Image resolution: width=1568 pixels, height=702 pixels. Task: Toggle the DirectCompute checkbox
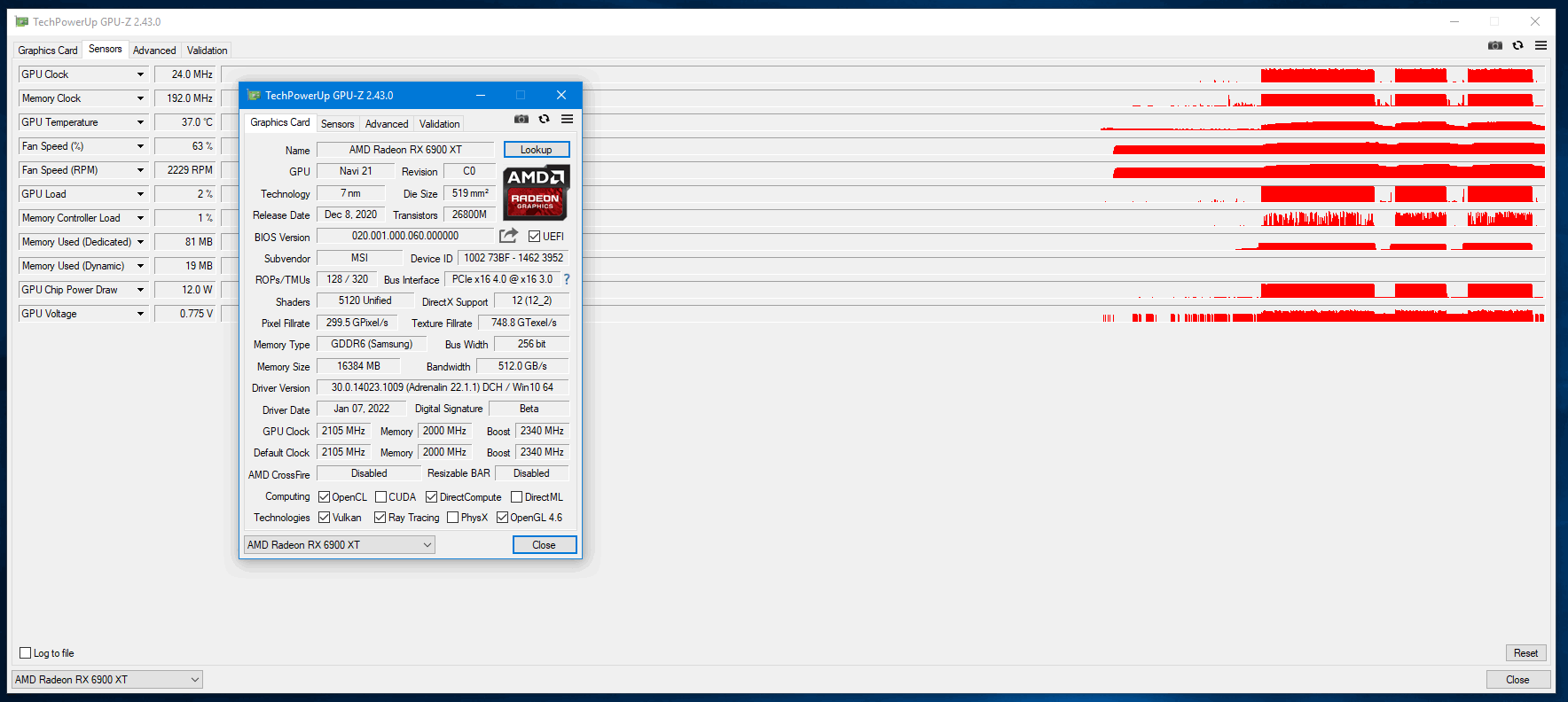(431, 497)
